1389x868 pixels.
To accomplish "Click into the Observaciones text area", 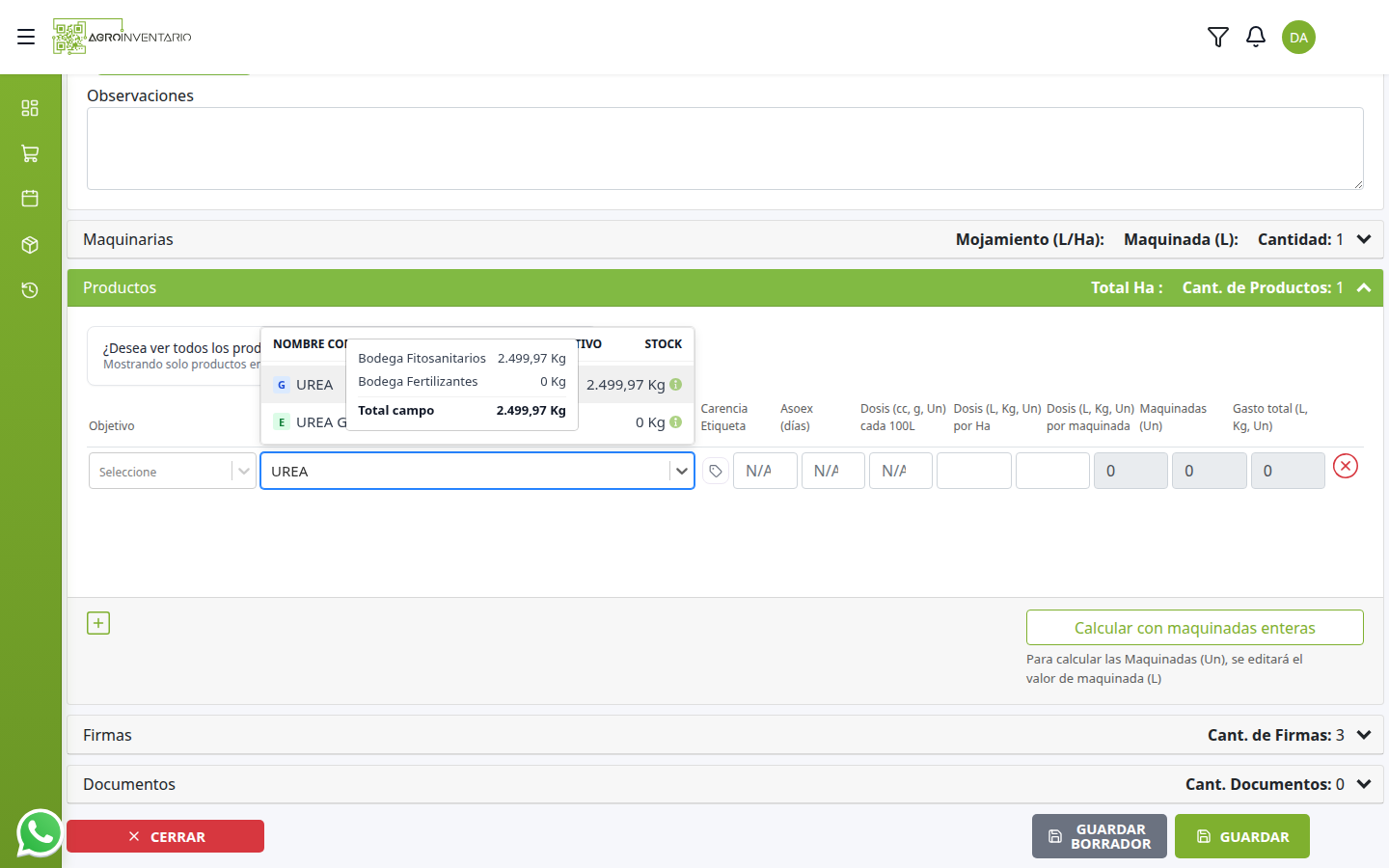I will (725, 149).
